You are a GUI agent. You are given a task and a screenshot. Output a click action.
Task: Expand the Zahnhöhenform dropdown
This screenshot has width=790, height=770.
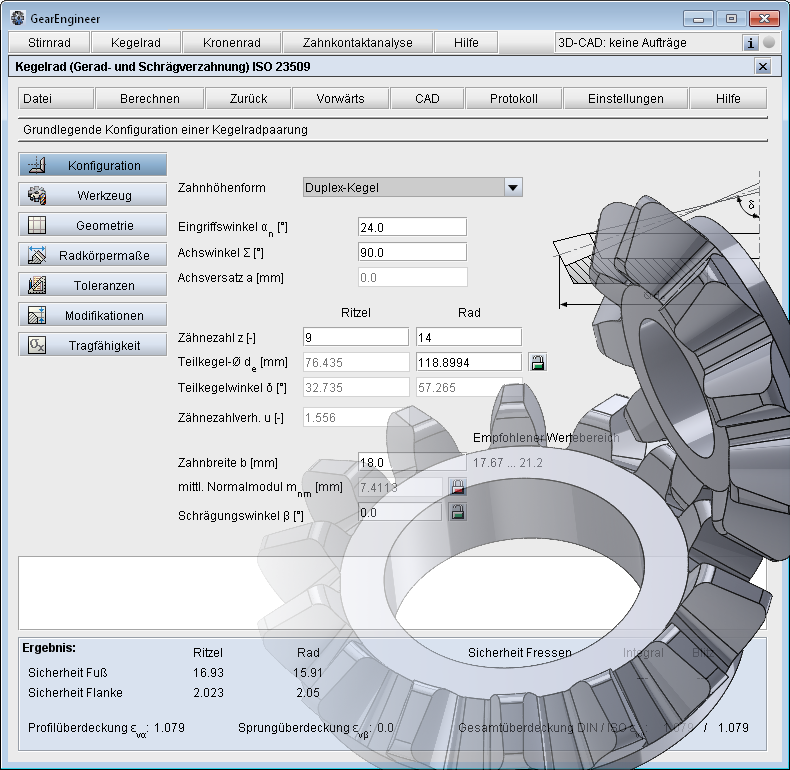click(x=512, y=187)
